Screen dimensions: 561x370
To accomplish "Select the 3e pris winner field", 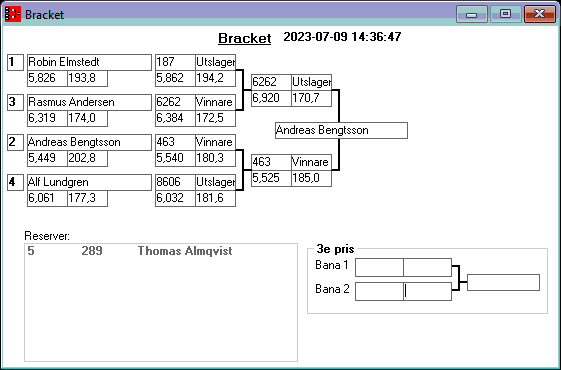I will click(503, 283).
